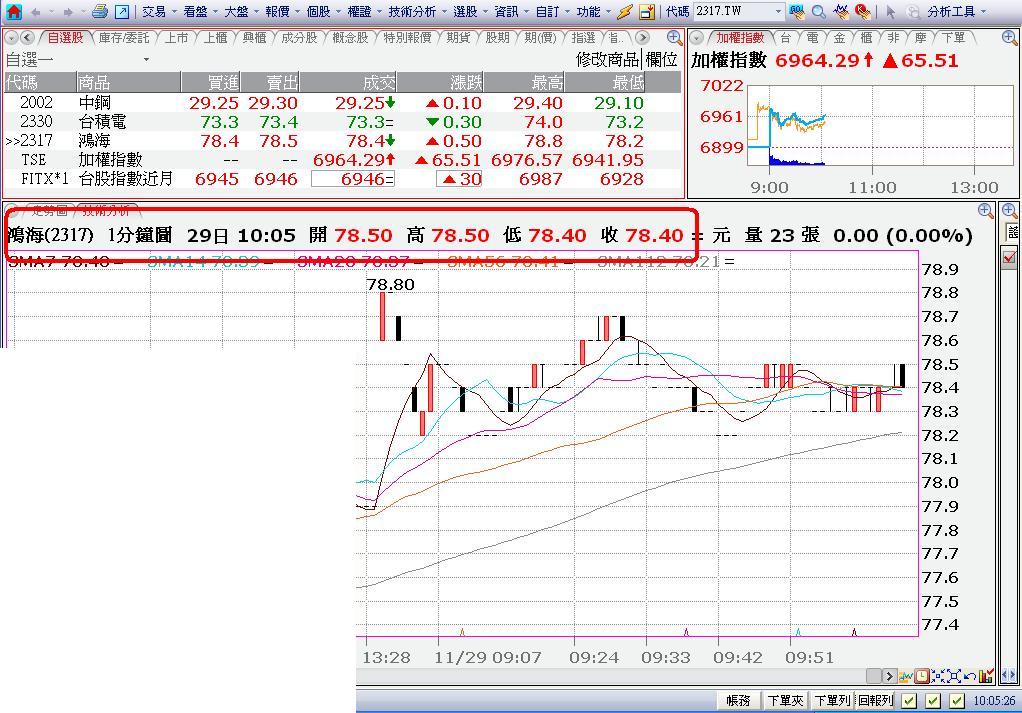Viewport: 1022px width, 713px height.
Task: Click the red clock icon below chart
Action: [x=922, y=676]
